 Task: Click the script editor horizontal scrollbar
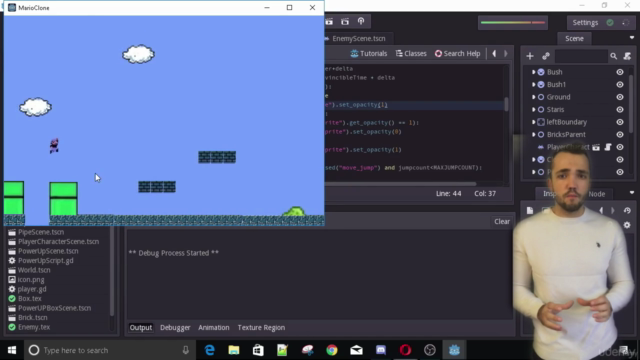[400, 184]
